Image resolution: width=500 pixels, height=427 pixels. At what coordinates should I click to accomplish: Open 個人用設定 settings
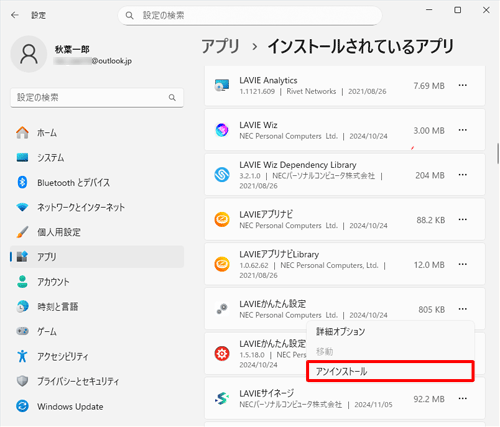point(97,232)
